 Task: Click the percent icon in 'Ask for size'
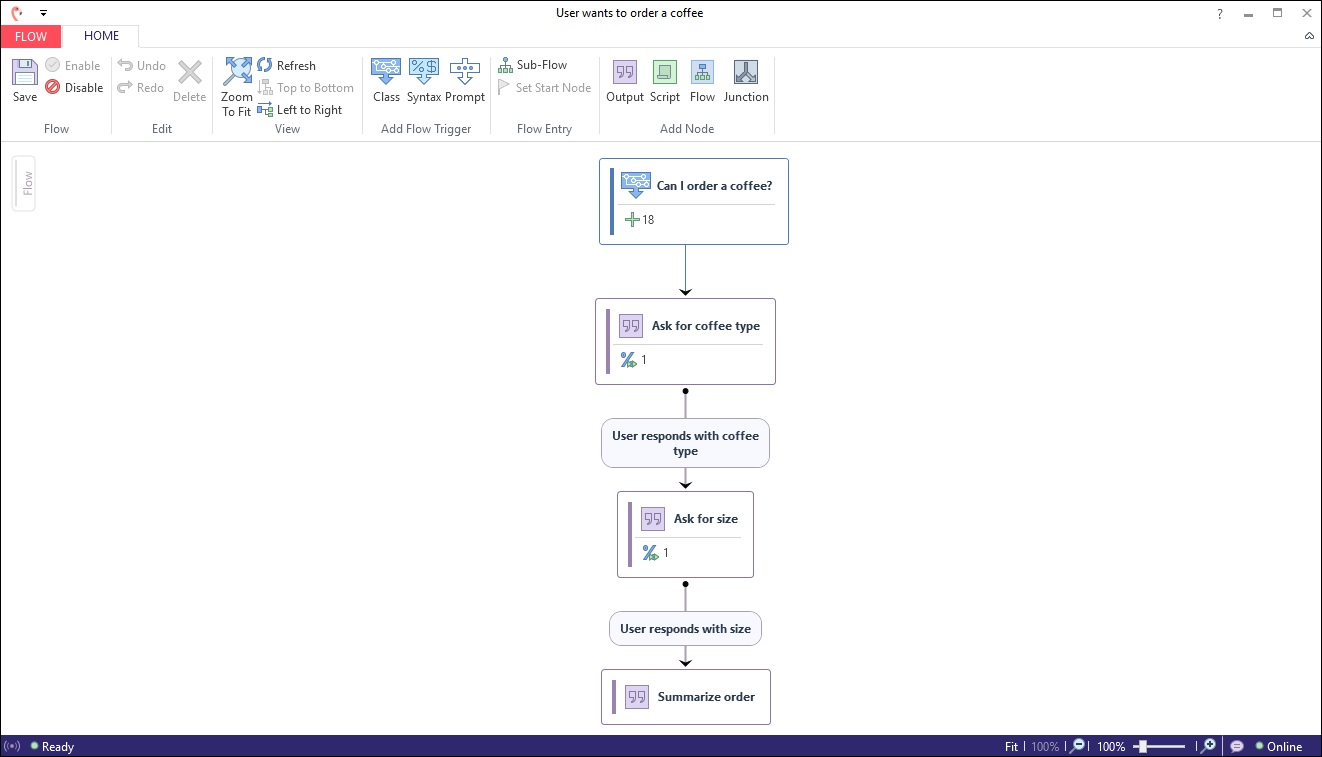point(650,553)
